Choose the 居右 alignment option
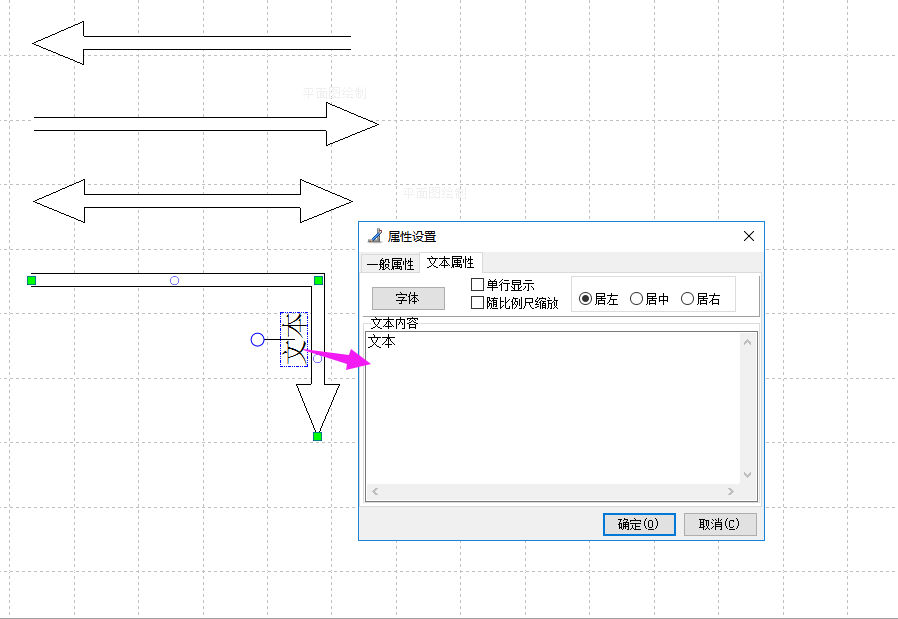The width and height of the screenshot is (898, 619). click(687, 299)
